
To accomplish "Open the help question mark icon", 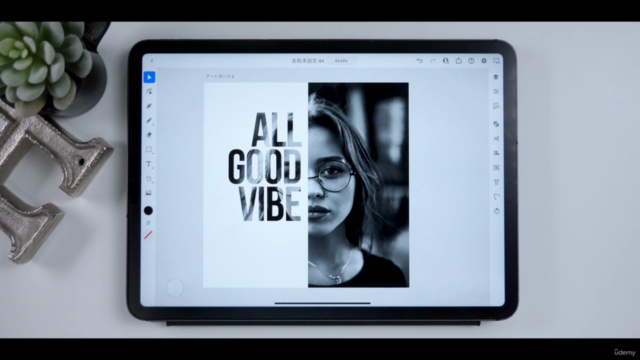I will (471, 61).
